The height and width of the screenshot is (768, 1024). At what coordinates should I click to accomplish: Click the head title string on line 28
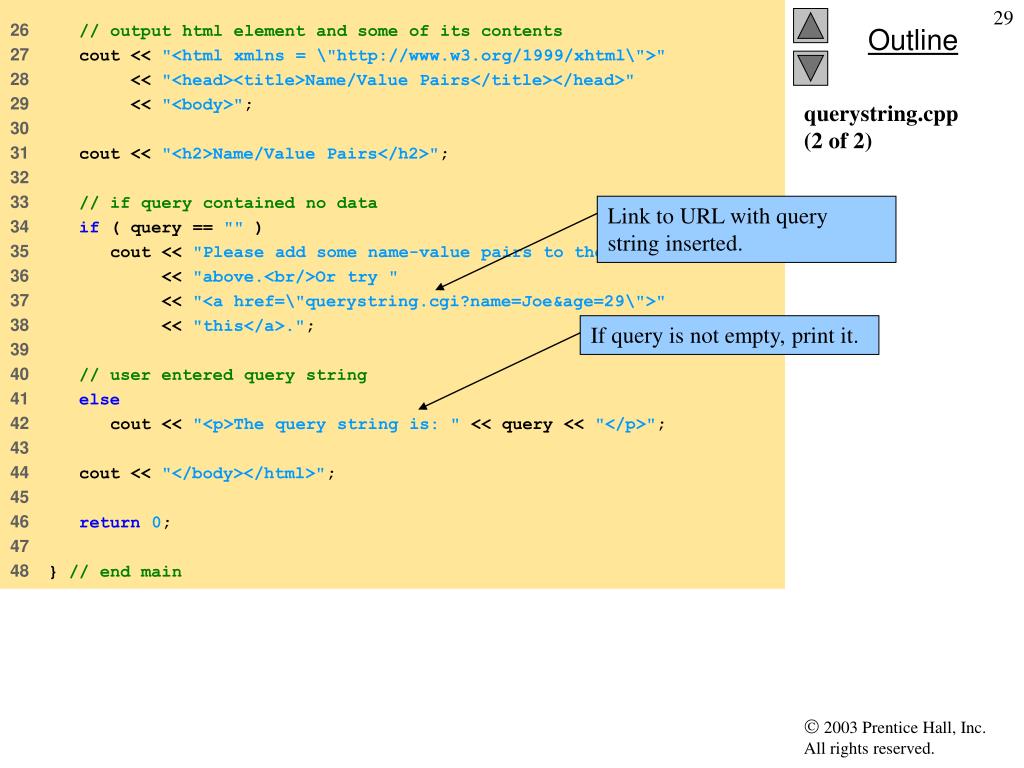pyautogui.click(x=398, y=80)
